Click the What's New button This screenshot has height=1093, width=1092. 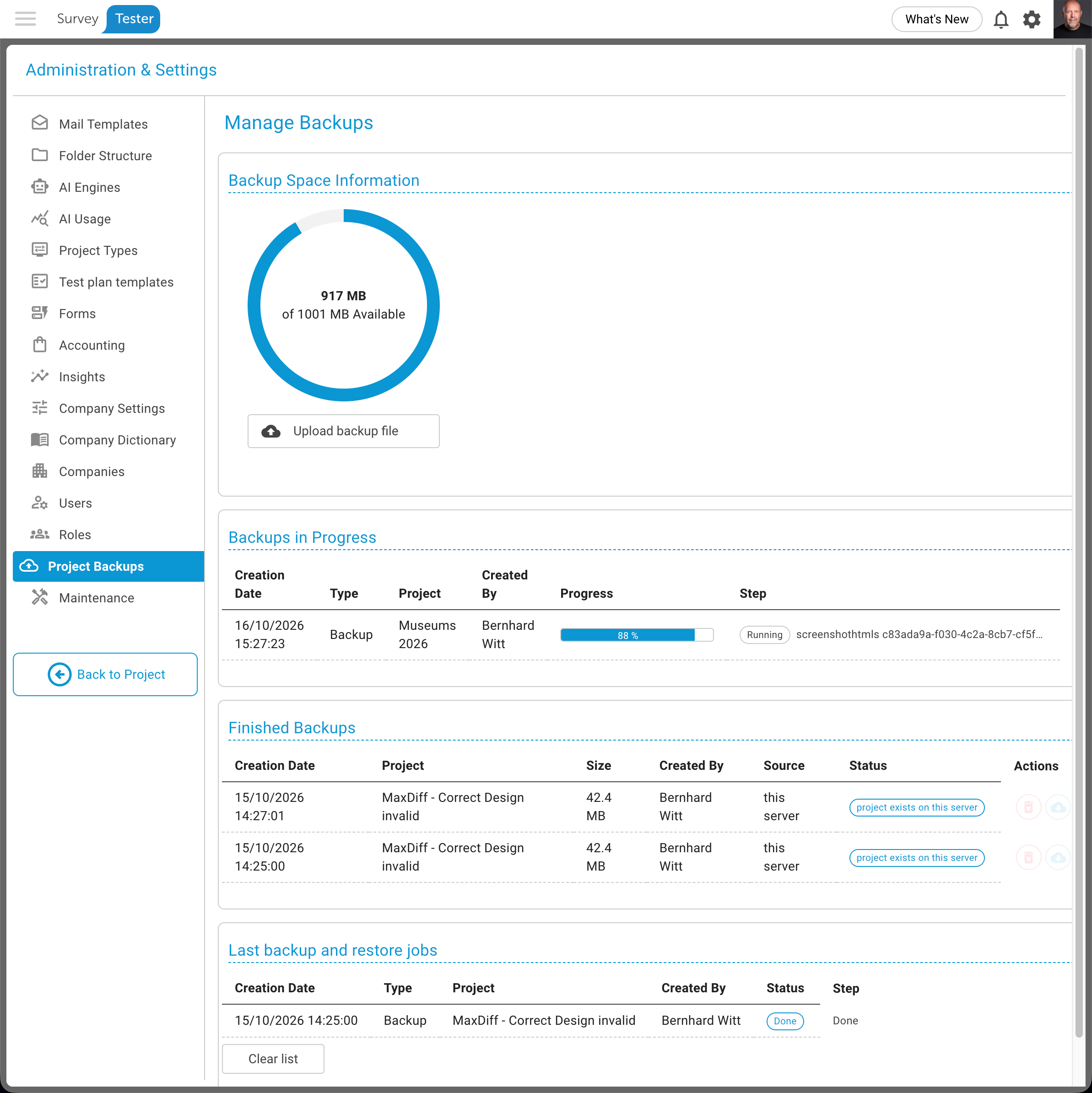click(936, 19)
